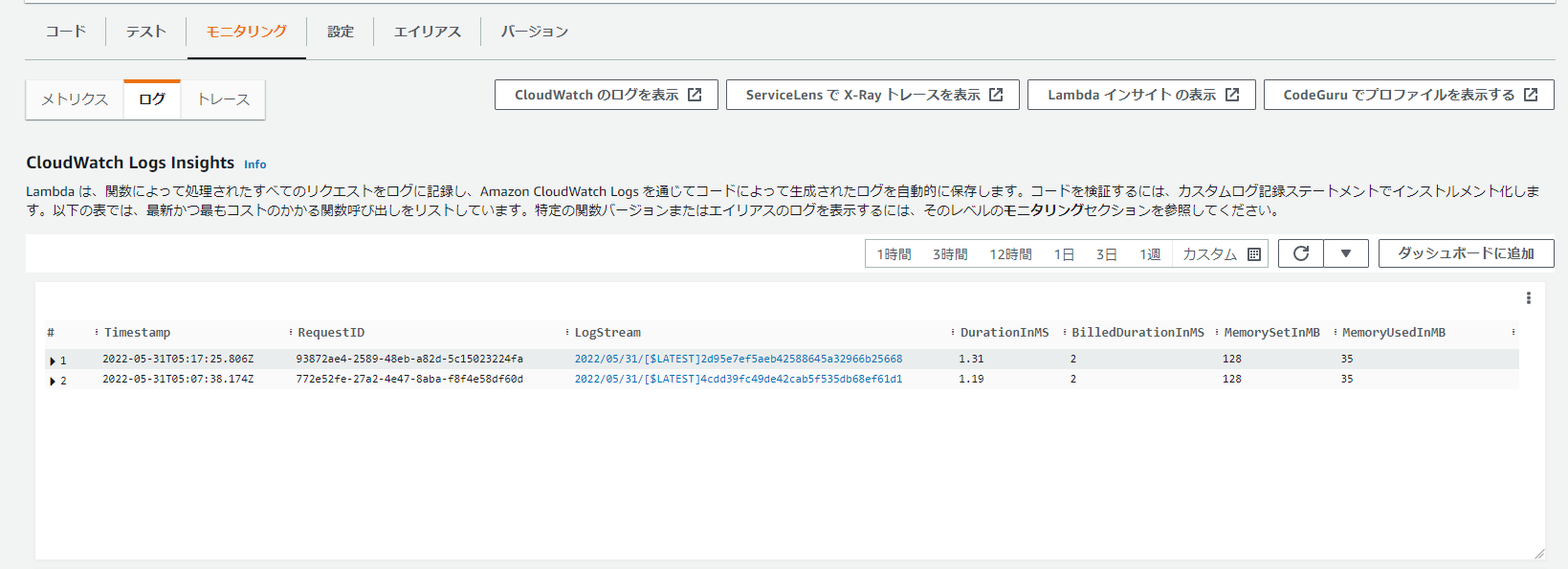The image size is (1568, 569).
Task: Click the # column header
Action: pos(51,333)
